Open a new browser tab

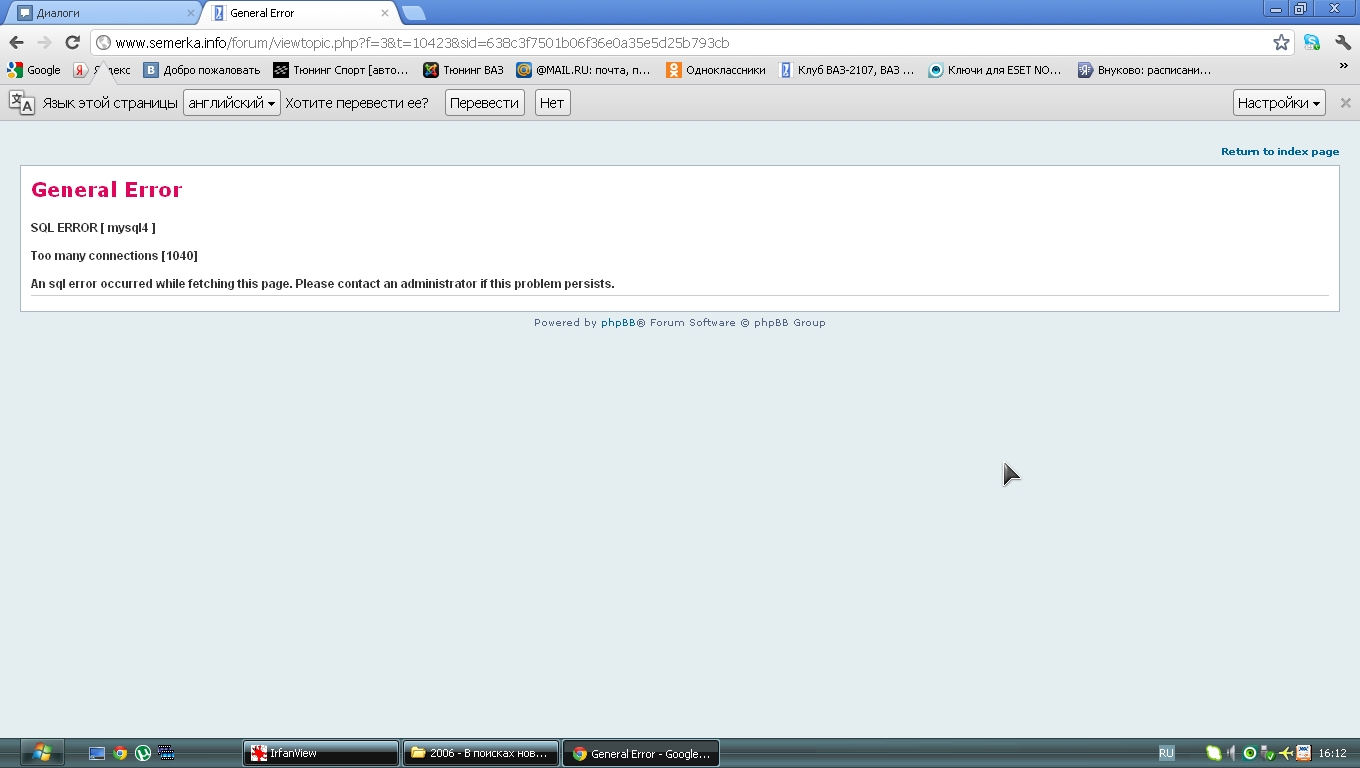pos(413,13)
